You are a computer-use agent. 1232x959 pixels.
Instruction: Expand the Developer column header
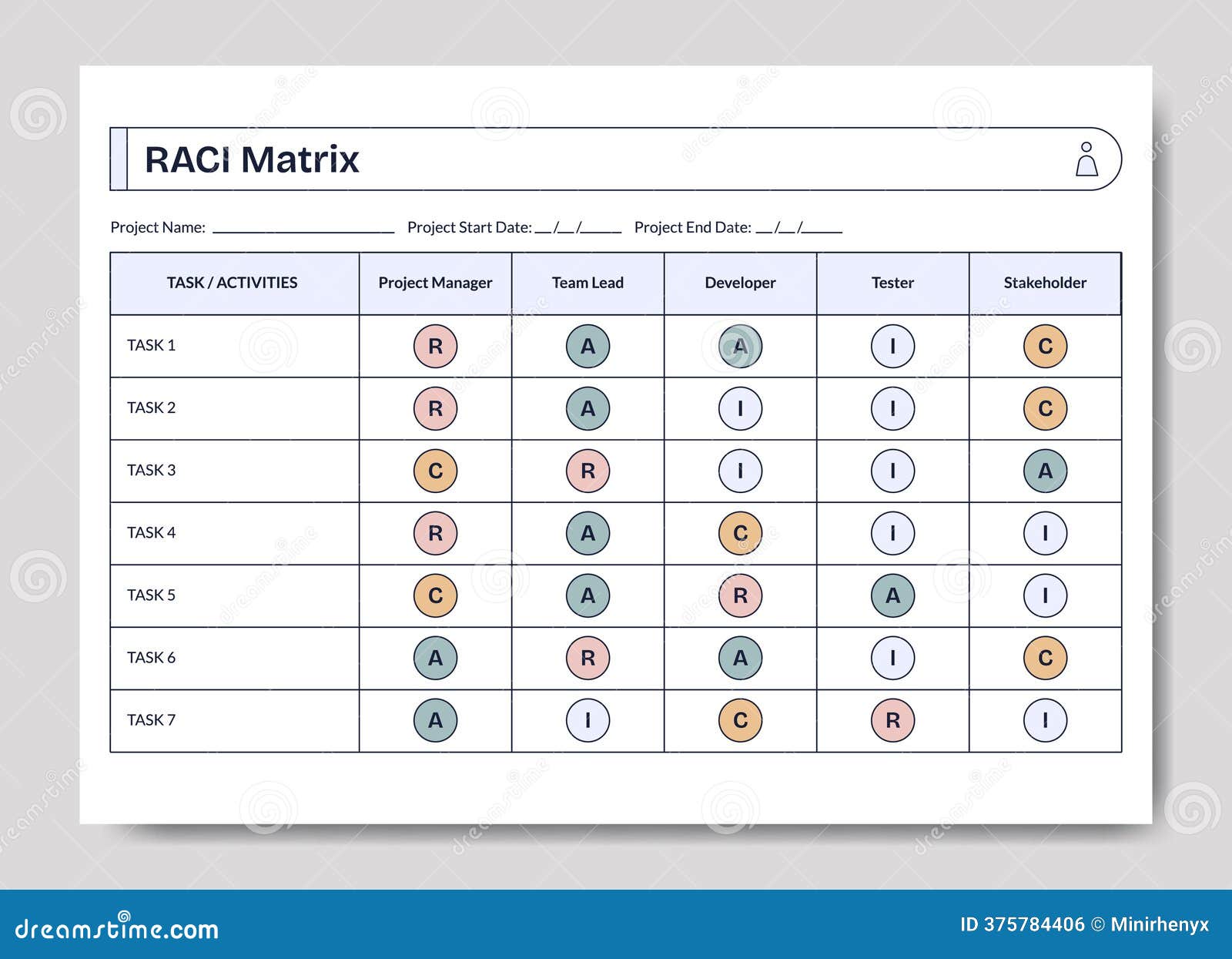740,283
